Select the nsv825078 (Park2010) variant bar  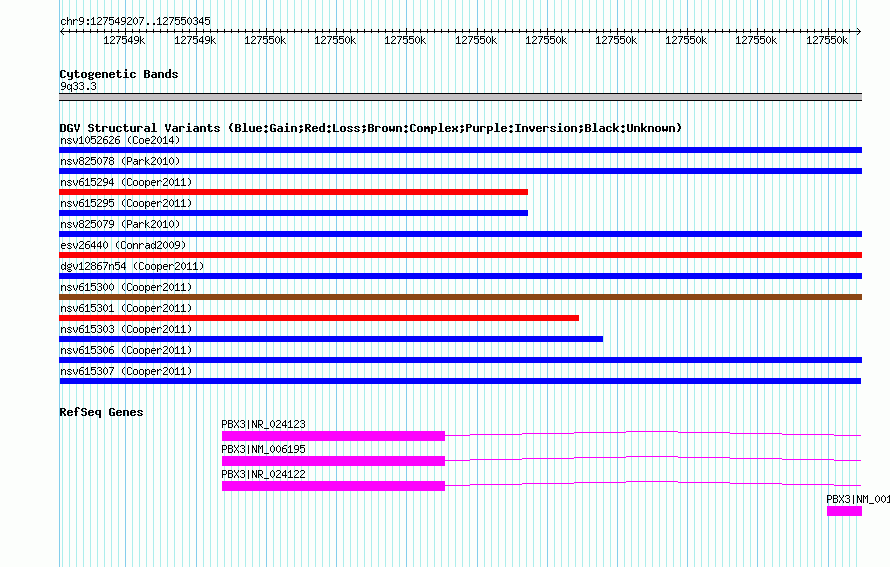pyautogui.click(x=460, y=171)
